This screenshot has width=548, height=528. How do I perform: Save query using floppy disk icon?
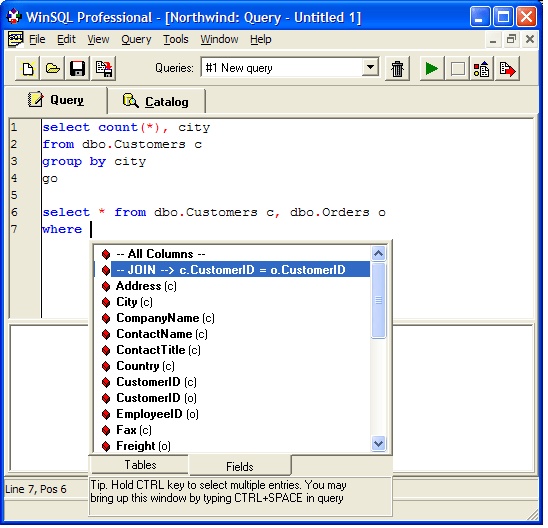78,68
